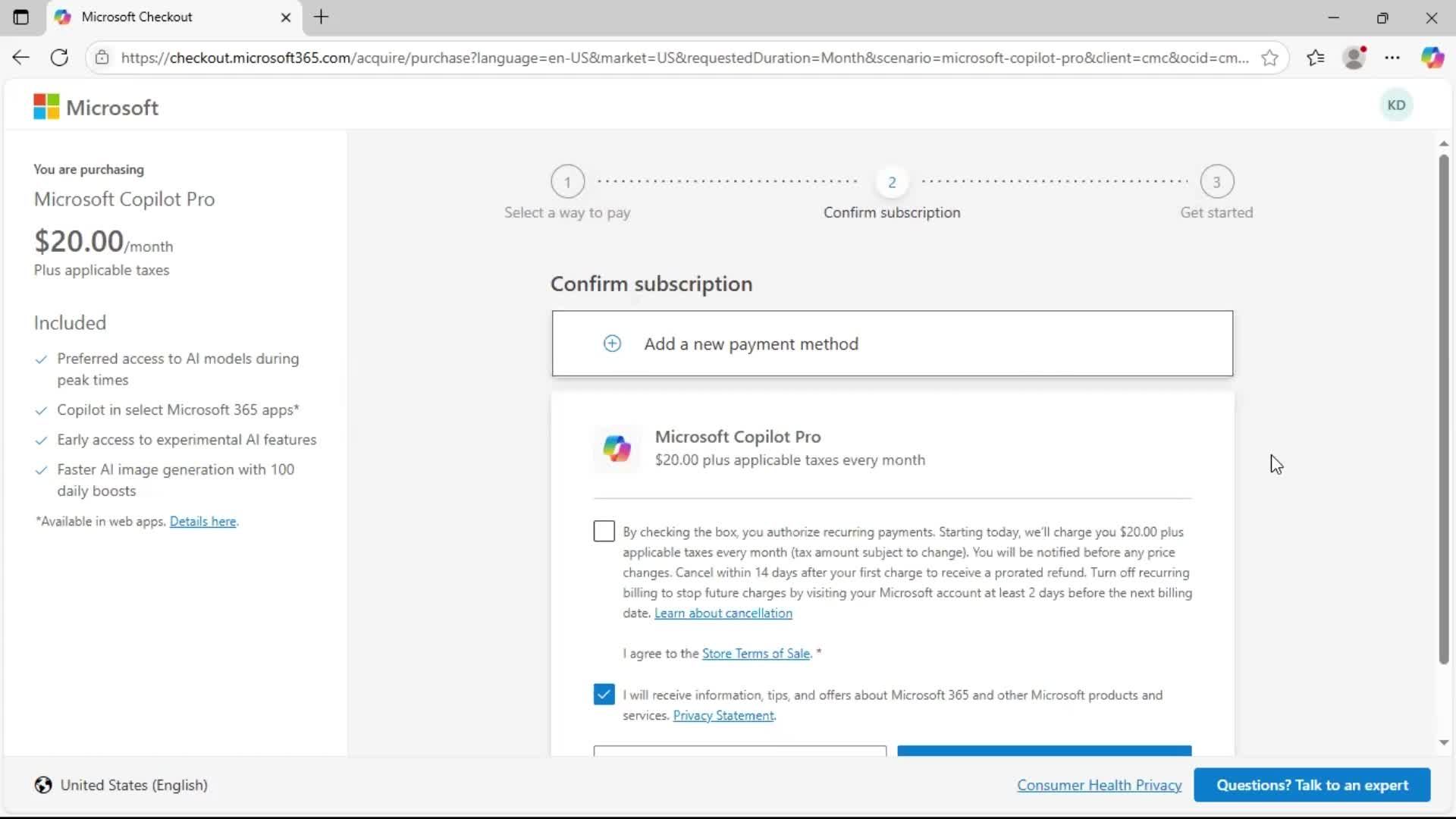Viewport: 1456px width, 819px height.
Task: Click the Microsoft Copilot Pro product icon
Action: click(617, 448)
